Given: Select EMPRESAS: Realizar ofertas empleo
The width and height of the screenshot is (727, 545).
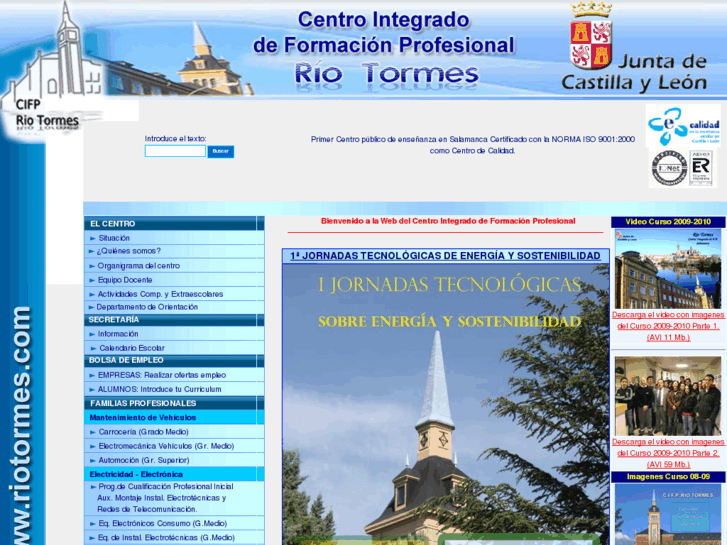Looking at the screenshot, I should tap(162, 375).
